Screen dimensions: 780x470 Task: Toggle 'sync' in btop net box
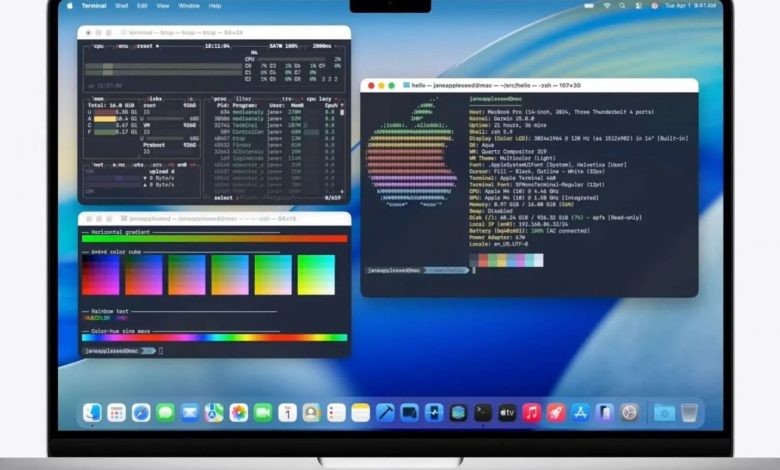119,165
